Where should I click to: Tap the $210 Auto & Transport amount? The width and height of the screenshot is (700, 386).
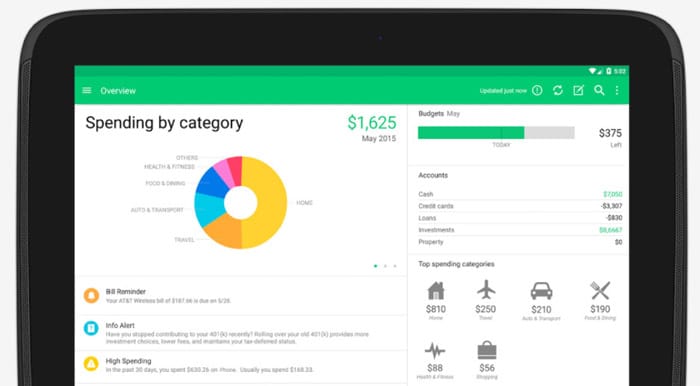[x=542, y=310]
